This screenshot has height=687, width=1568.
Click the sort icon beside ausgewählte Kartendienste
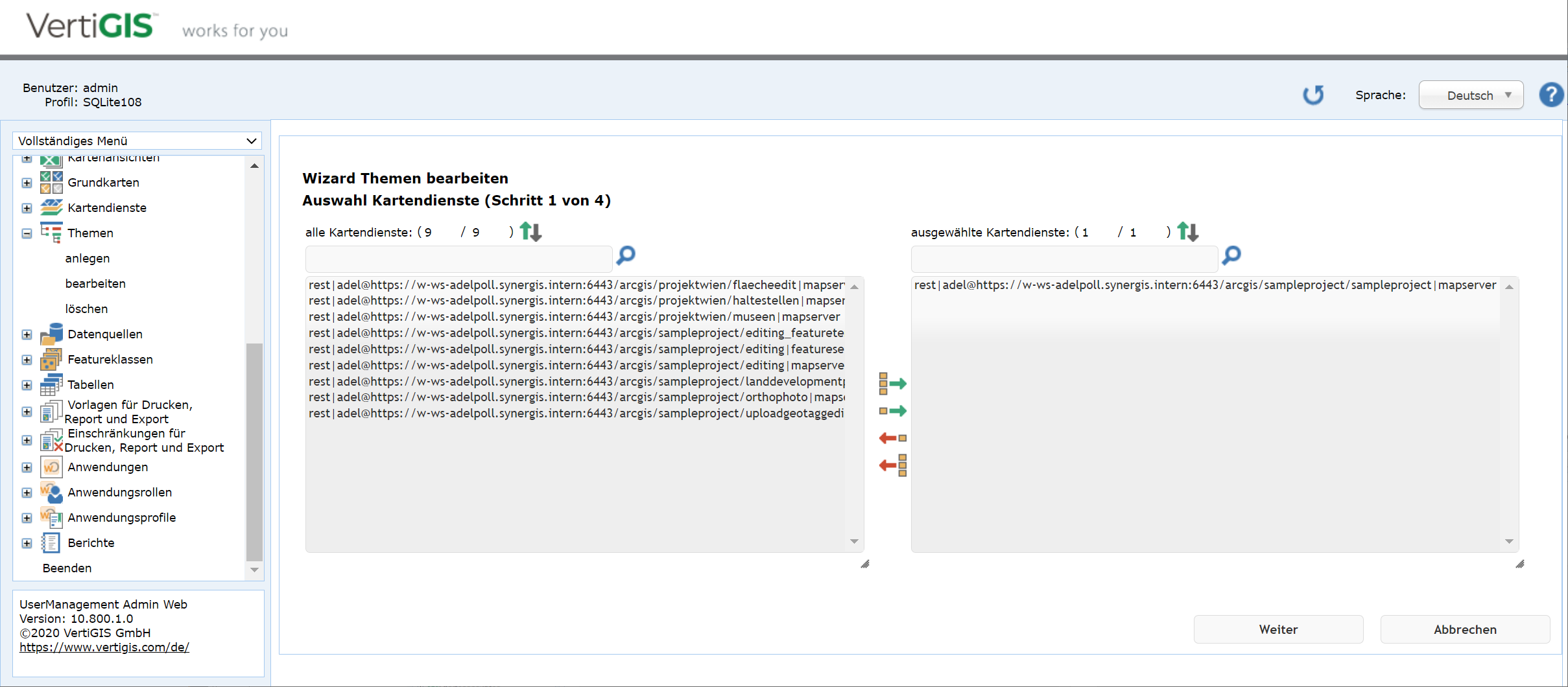[x=1187, y=231]
